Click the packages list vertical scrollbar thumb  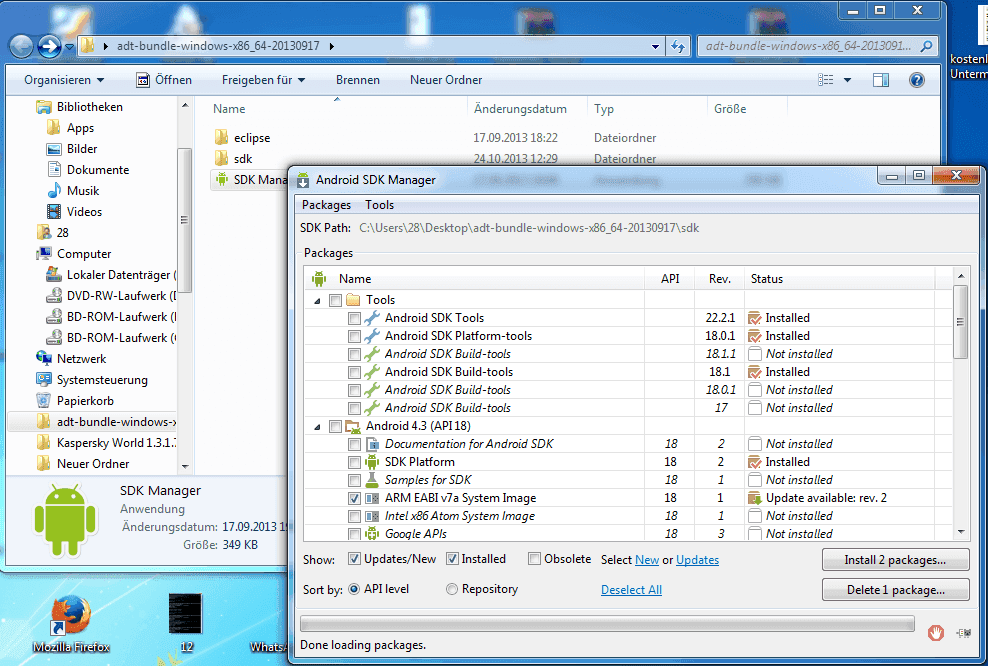coord(961,321)
